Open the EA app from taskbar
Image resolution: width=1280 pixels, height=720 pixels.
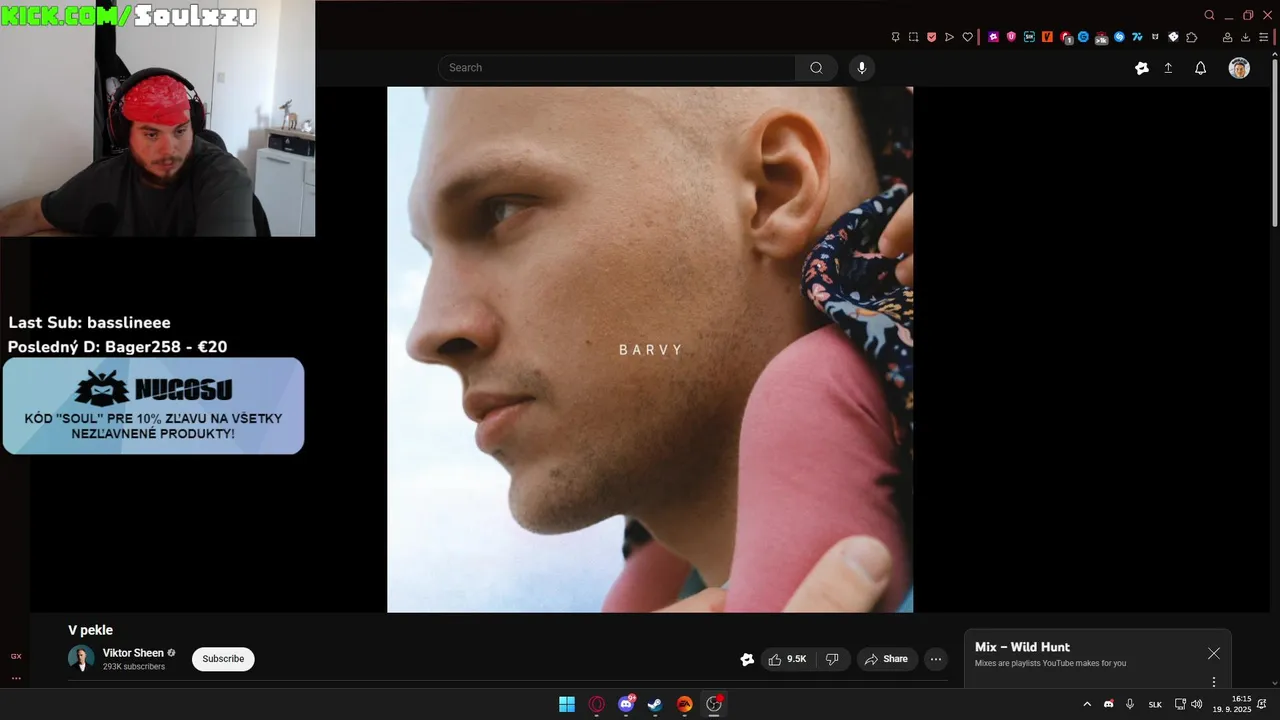click(x=685, y=704)
